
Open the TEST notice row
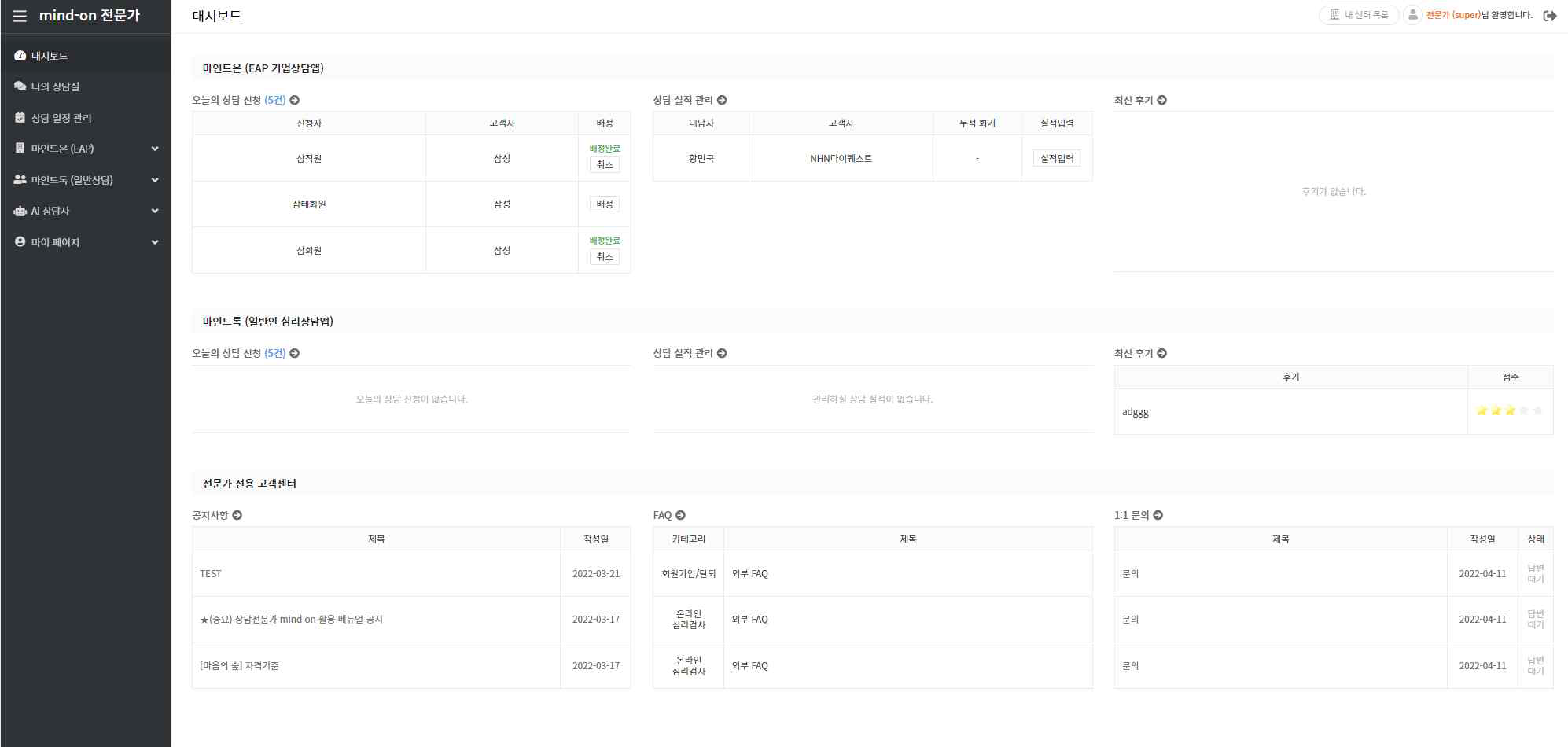(211, 574)
